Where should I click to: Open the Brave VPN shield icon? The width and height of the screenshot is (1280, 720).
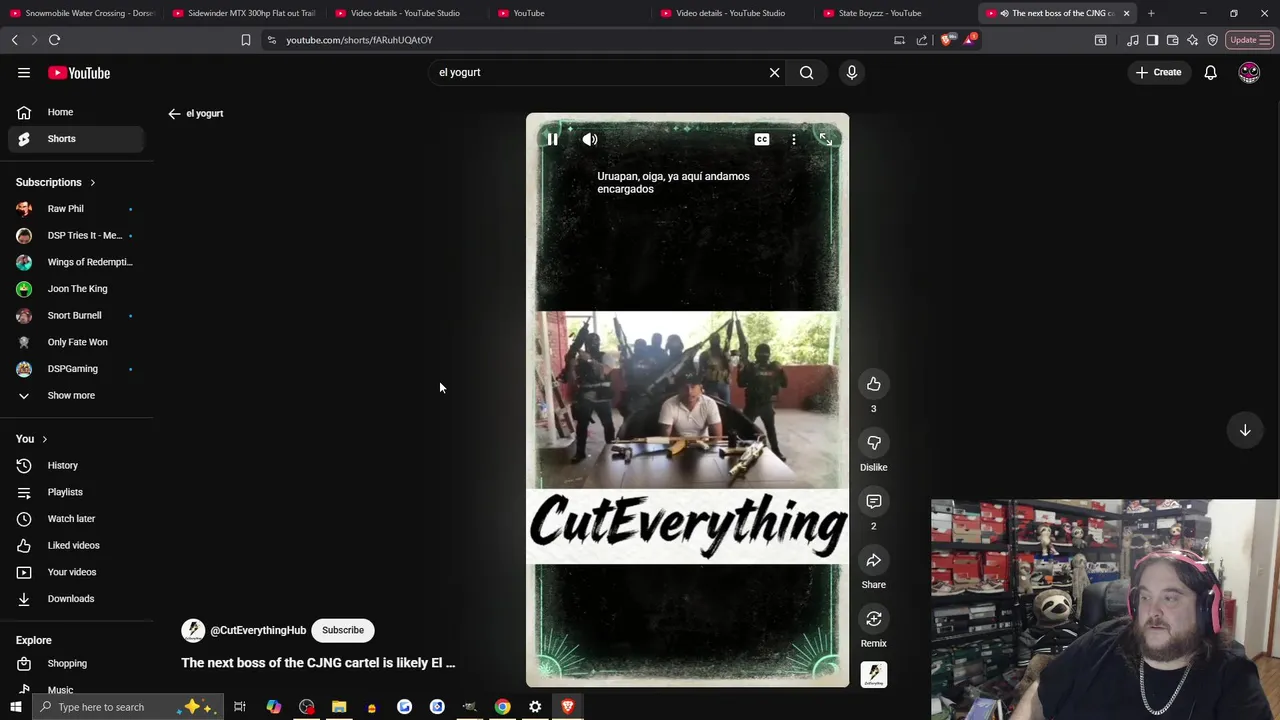pyautogui.click(x=1212, y=40)
